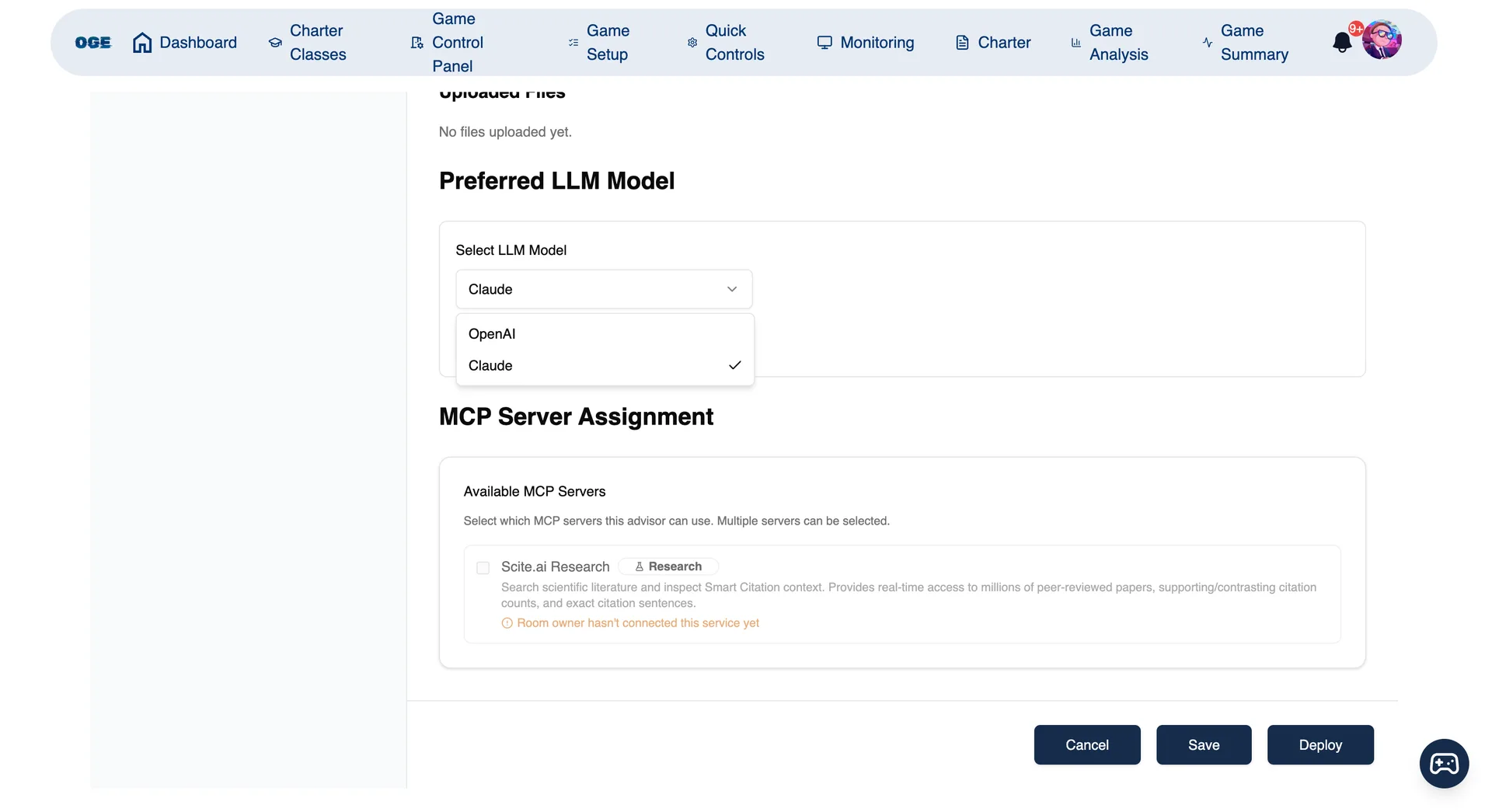Click the Cancel button

click(x=1087, y=745)
